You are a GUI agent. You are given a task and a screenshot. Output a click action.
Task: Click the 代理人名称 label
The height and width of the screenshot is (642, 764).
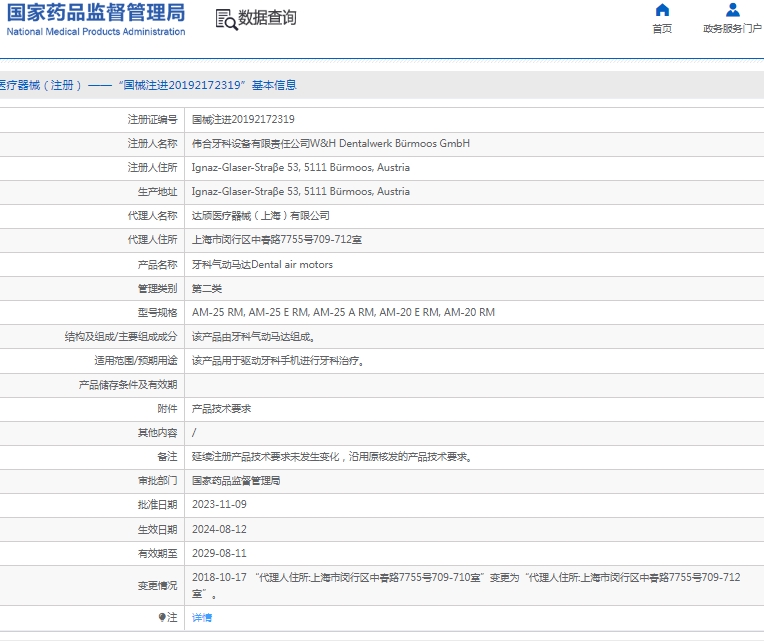point(153,216)
